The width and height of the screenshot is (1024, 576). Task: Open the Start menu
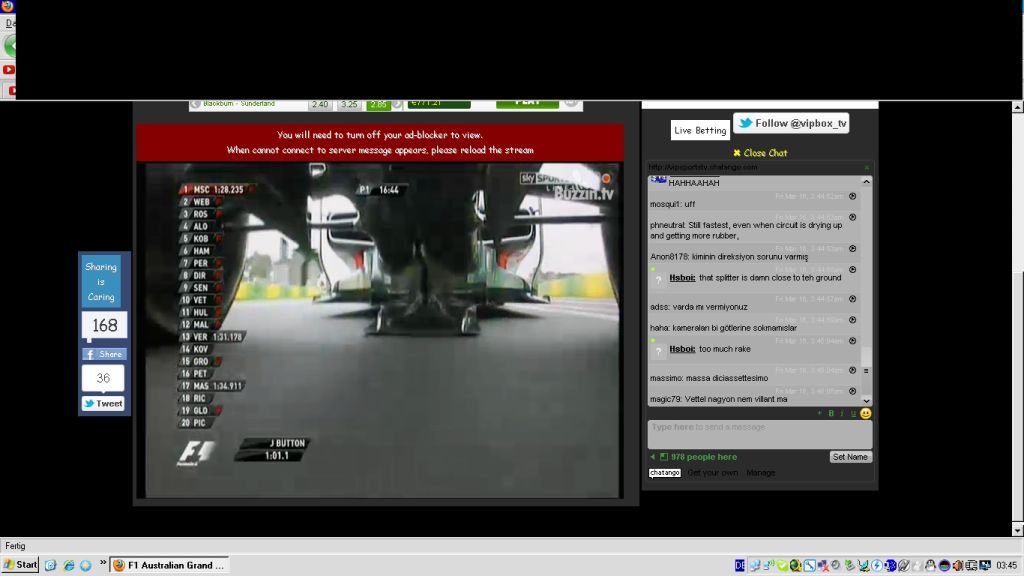click(20, 565)
